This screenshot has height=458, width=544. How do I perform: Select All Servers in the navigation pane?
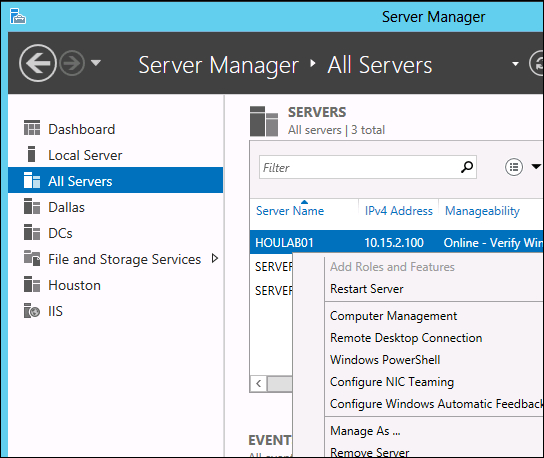click(x=116, y=180)
